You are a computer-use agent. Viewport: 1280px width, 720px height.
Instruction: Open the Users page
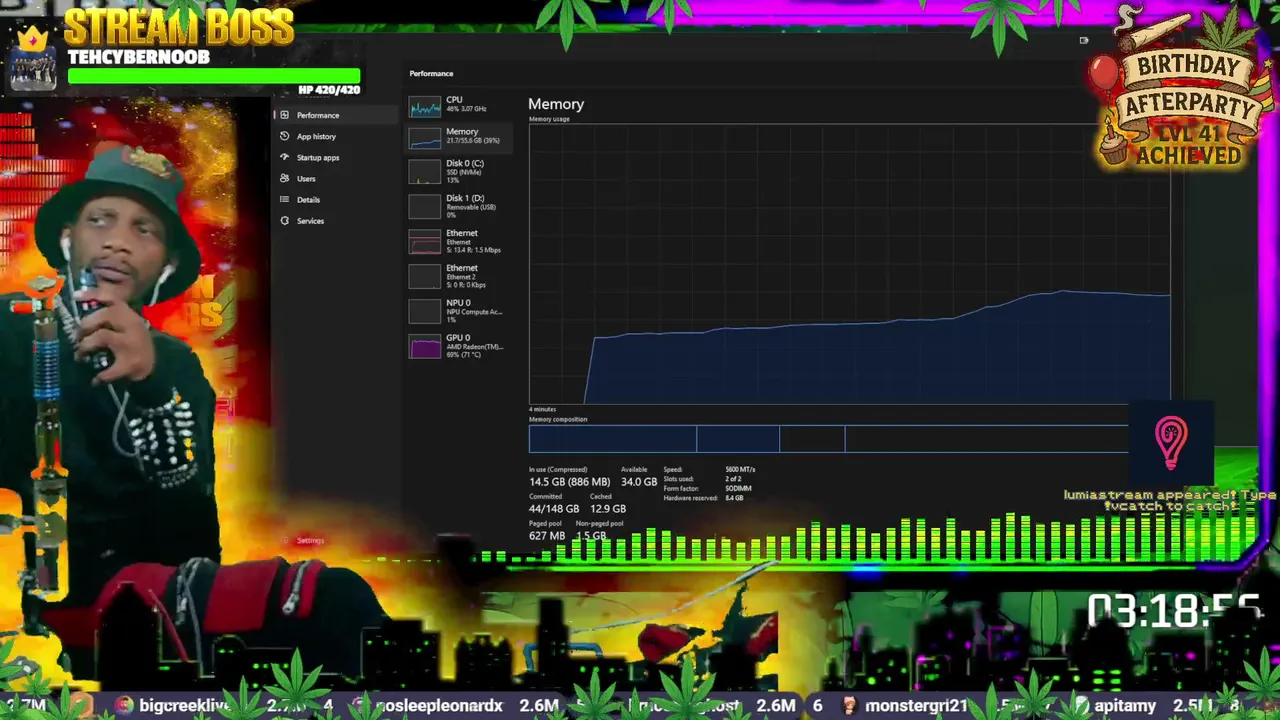(x=306, y=178)
